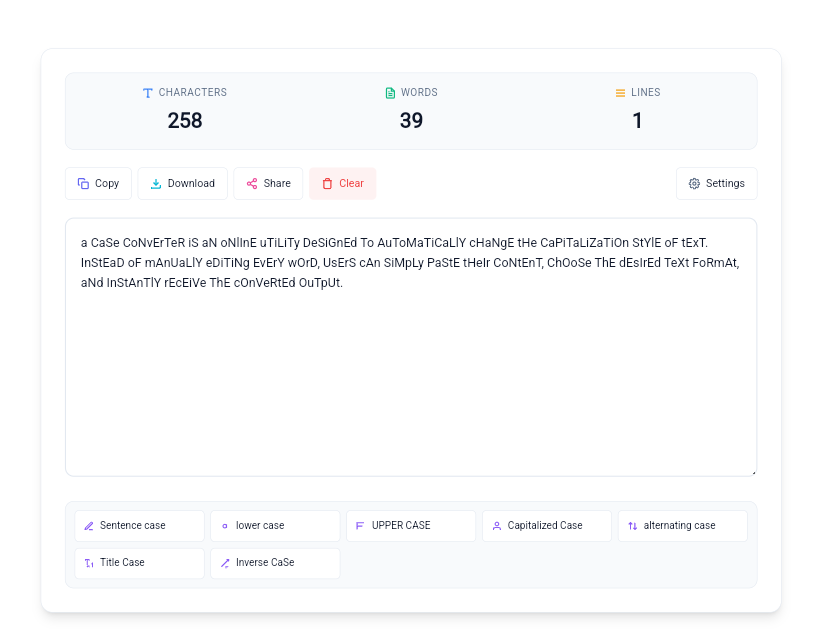Convert text to lower case
Screen dimensions: 832x630
coord(275,526)
